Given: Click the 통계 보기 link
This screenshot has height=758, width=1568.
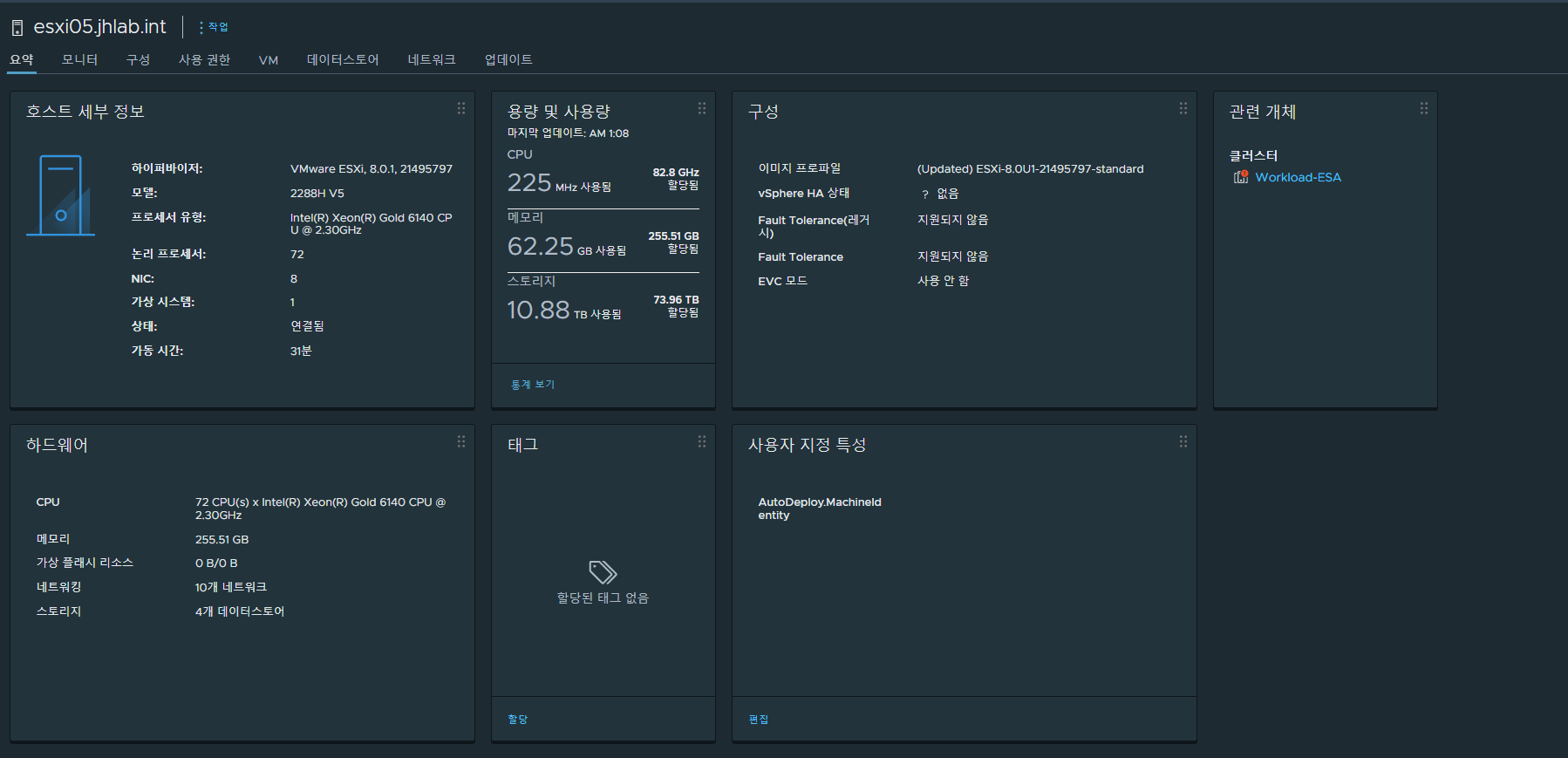Looking at the screenshot, I should 533,385.
